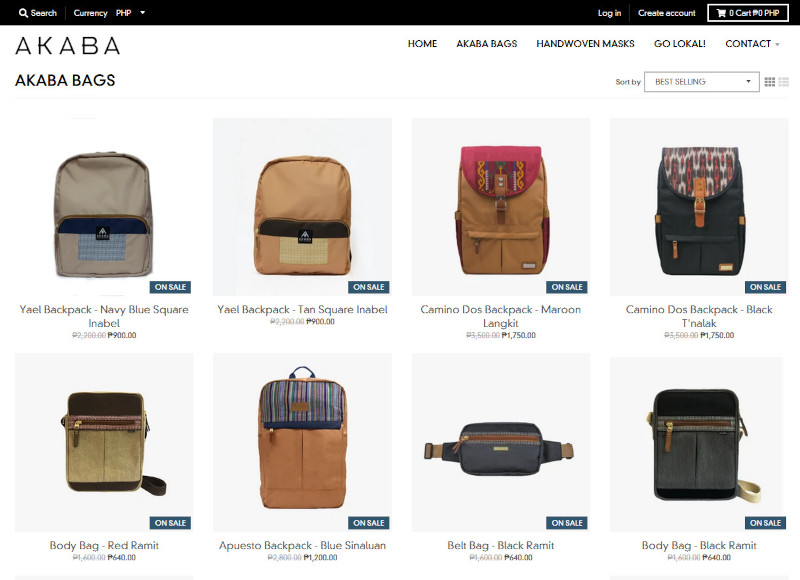Open Camino Dos Maroon Langkit backpack image

(x=501, y=207)
